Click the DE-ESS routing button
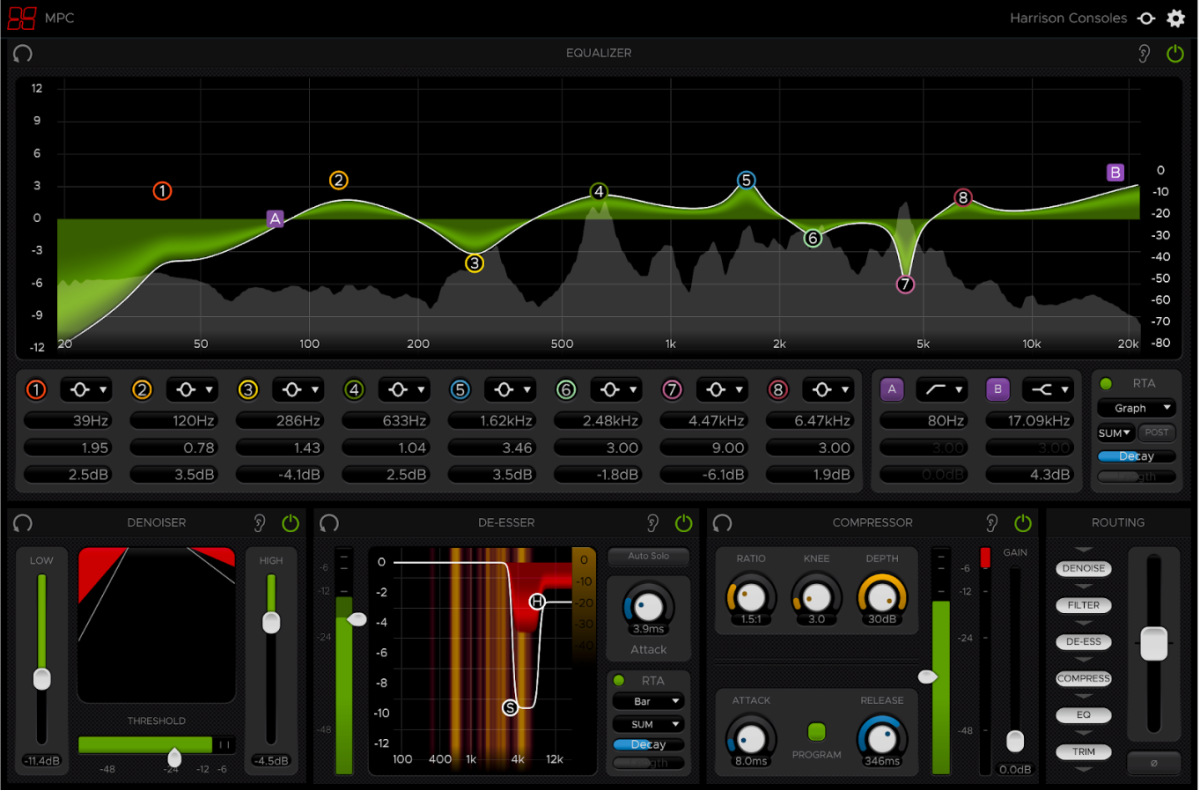 tap(1084, 642)
